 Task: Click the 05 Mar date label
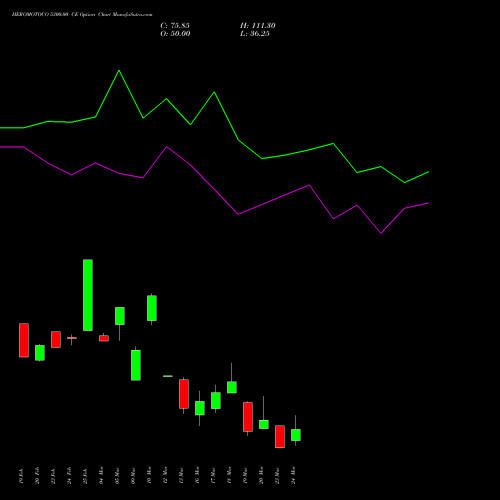pyautogui.click(x=117, y=475)
